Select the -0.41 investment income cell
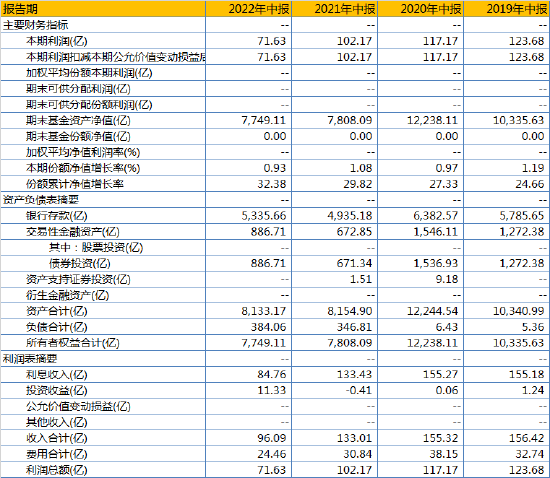The height and width of the screenshot is (478, 550). [335, 390]
